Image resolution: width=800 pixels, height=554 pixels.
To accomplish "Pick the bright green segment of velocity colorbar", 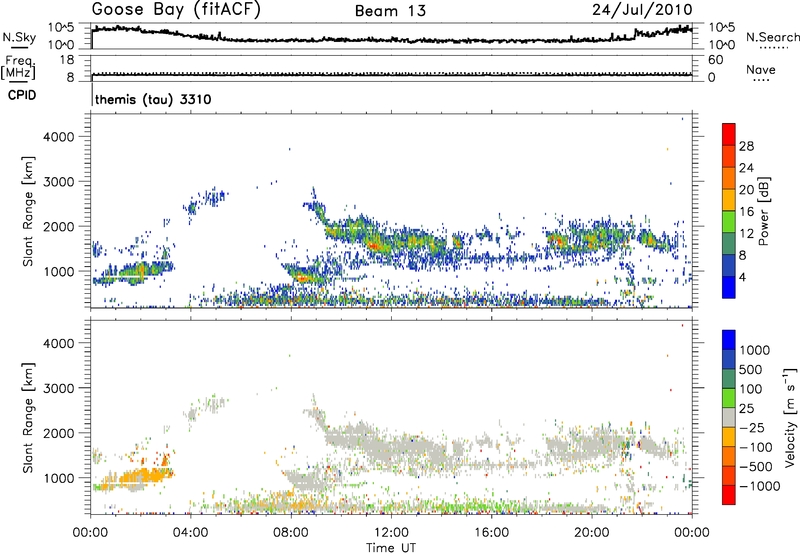I will (729, 398).
